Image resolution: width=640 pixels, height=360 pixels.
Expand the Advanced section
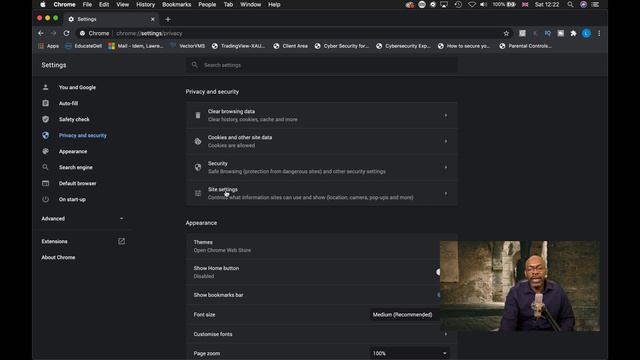point(83,219)
